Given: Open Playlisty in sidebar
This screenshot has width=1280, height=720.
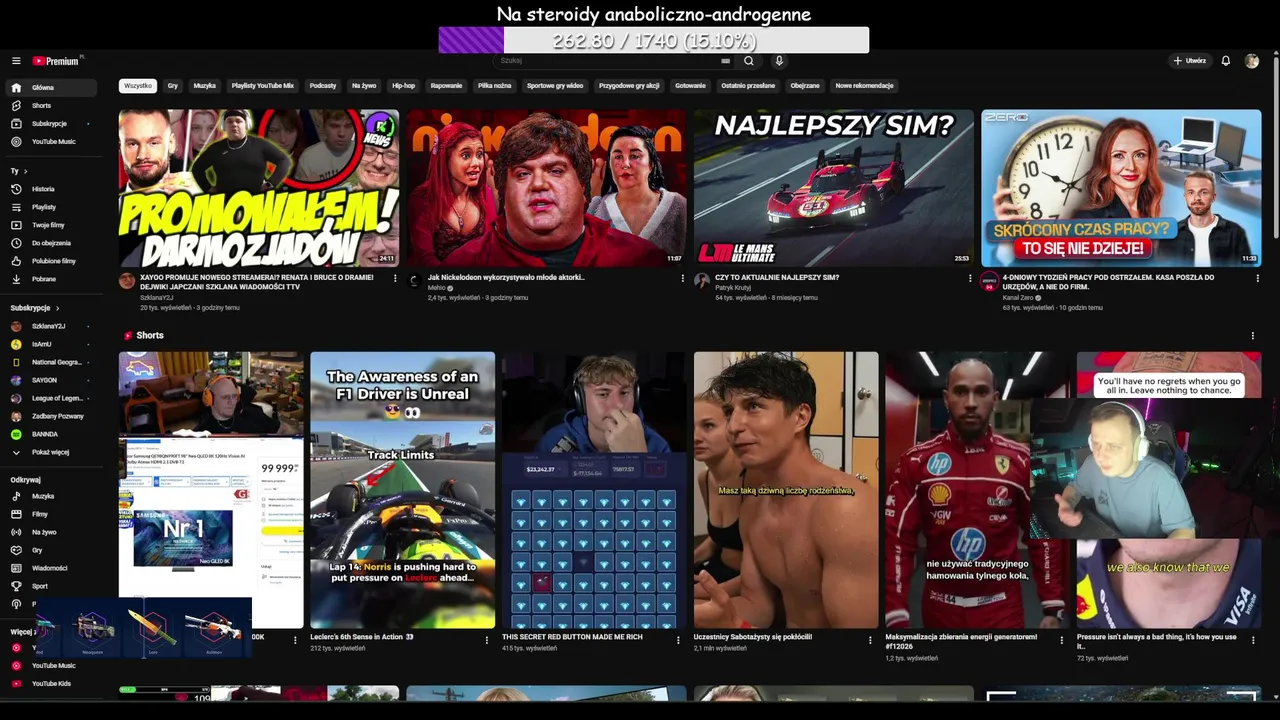Looking at the screenshot, I should (x=53, y=207).
